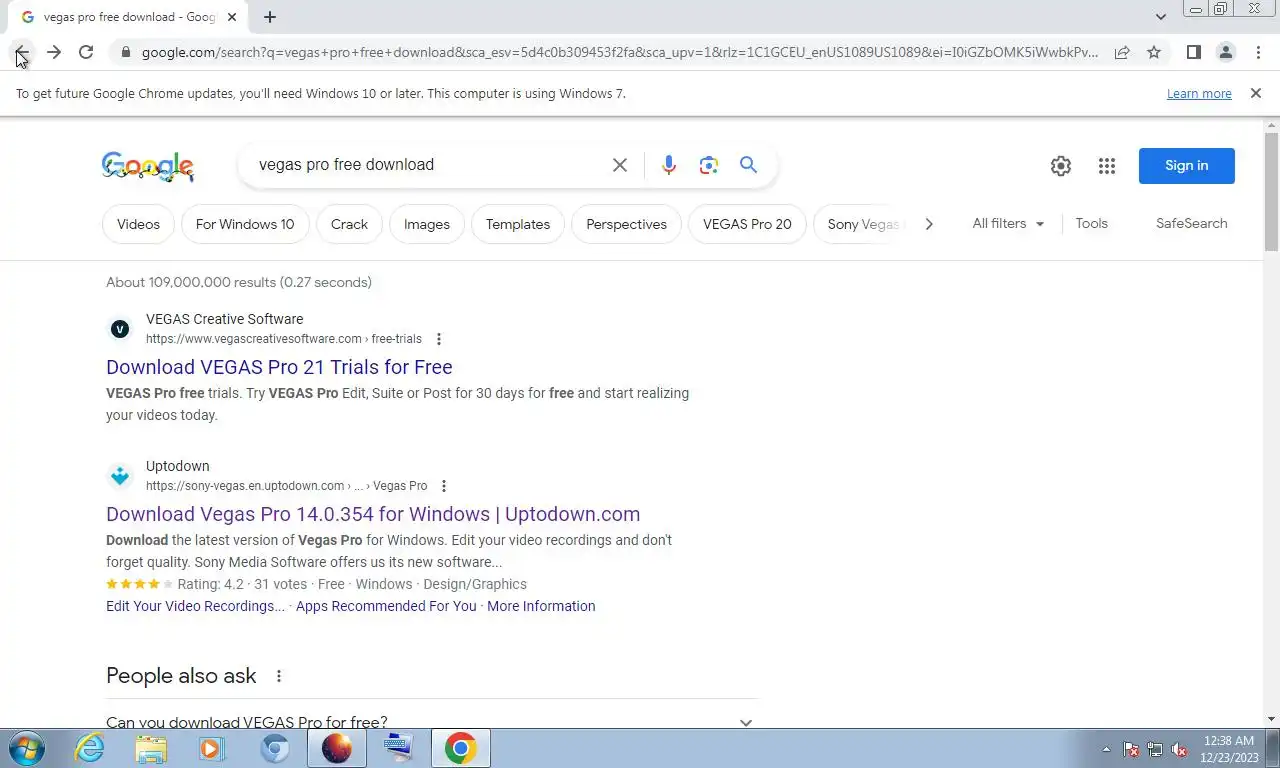Select the VEGAS Pro 20 filter chip
The width and height of the screenshot is (1280, 768).
(747, 224)
